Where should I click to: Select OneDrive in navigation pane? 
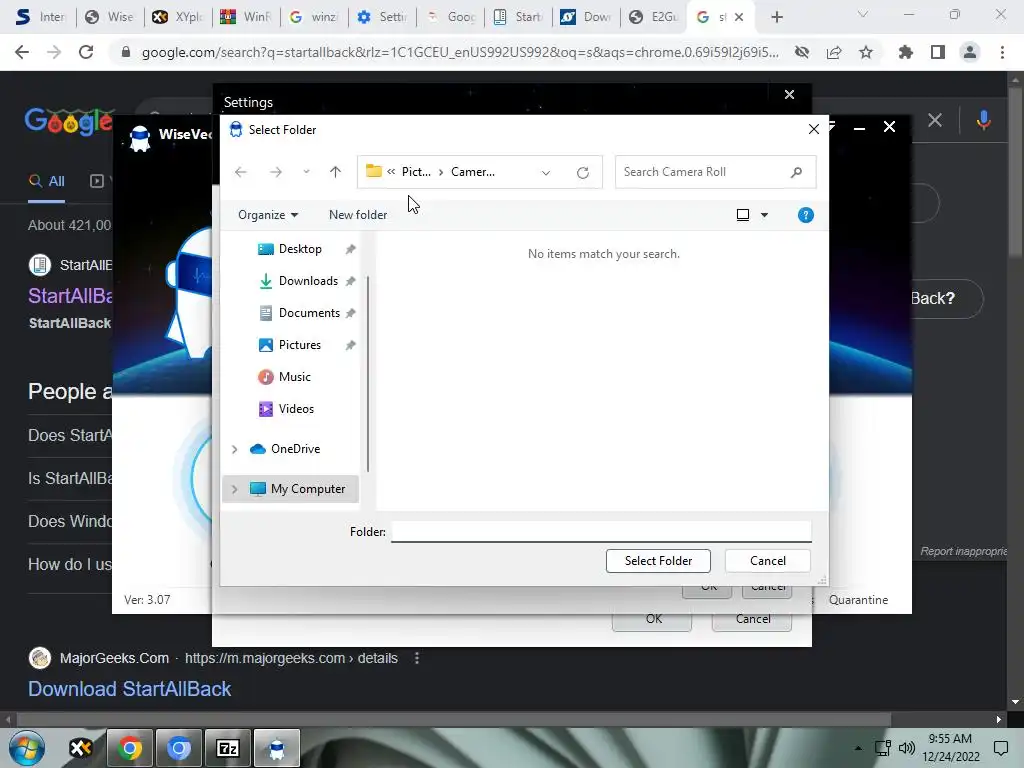[x=295, y=449]
